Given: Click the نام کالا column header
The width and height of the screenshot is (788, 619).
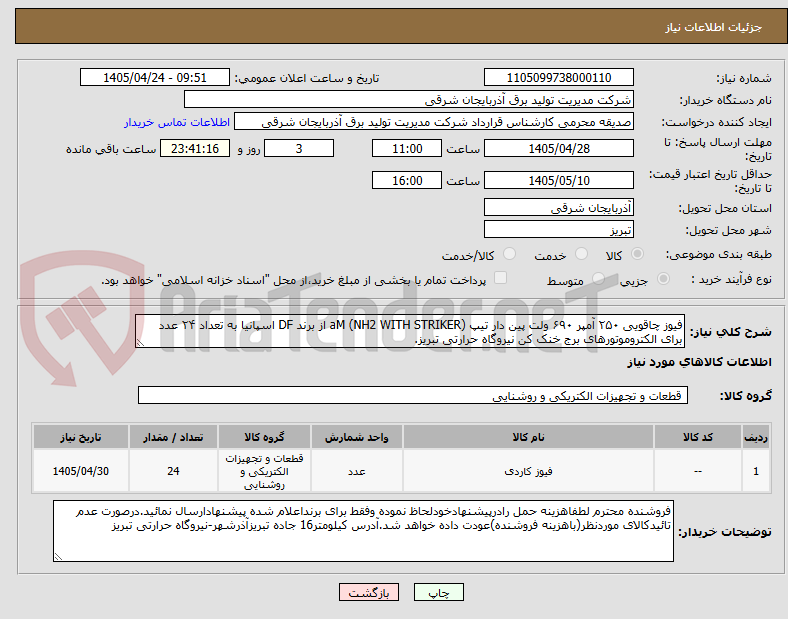Looking at the screenshot, I should (x=528, y=437).
